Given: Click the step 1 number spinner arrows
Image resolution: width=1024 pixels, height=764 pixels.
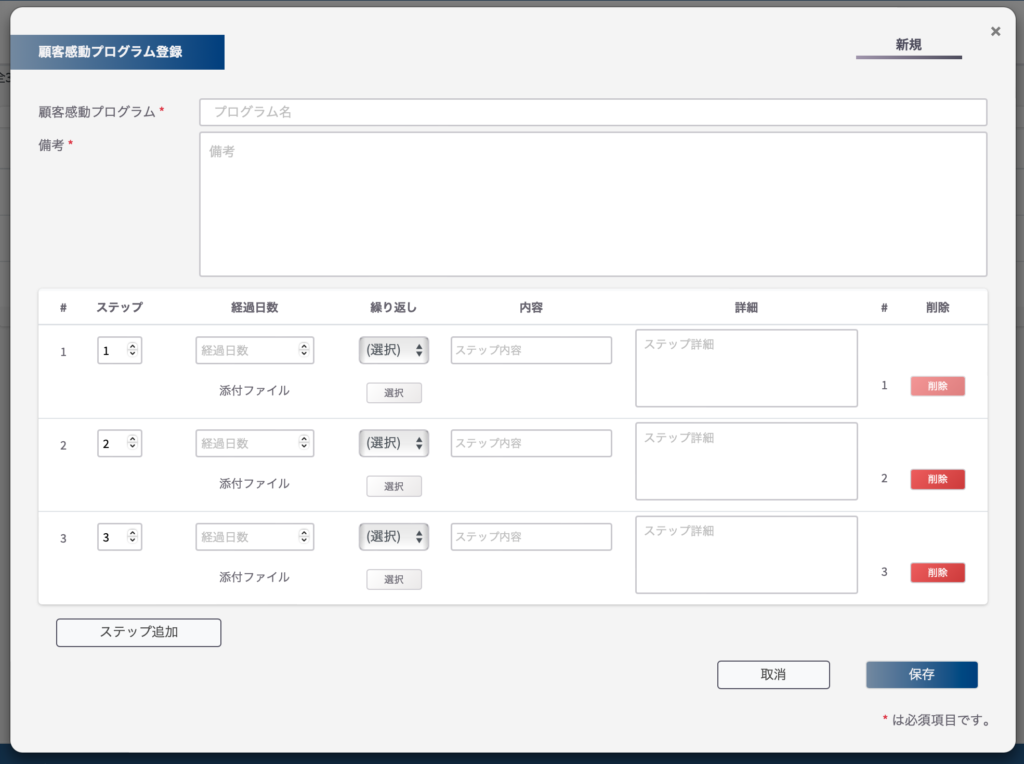Looking at the screenshot, I should click(x=133, y=350).
